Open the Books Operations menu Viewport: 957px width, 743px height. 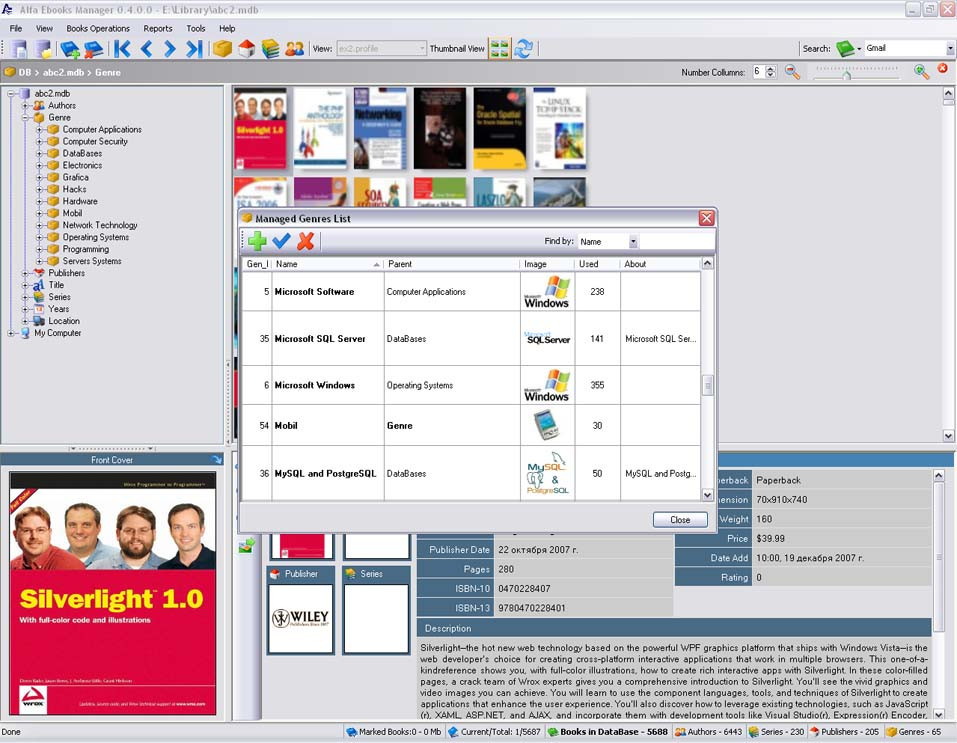pos(98,28)
